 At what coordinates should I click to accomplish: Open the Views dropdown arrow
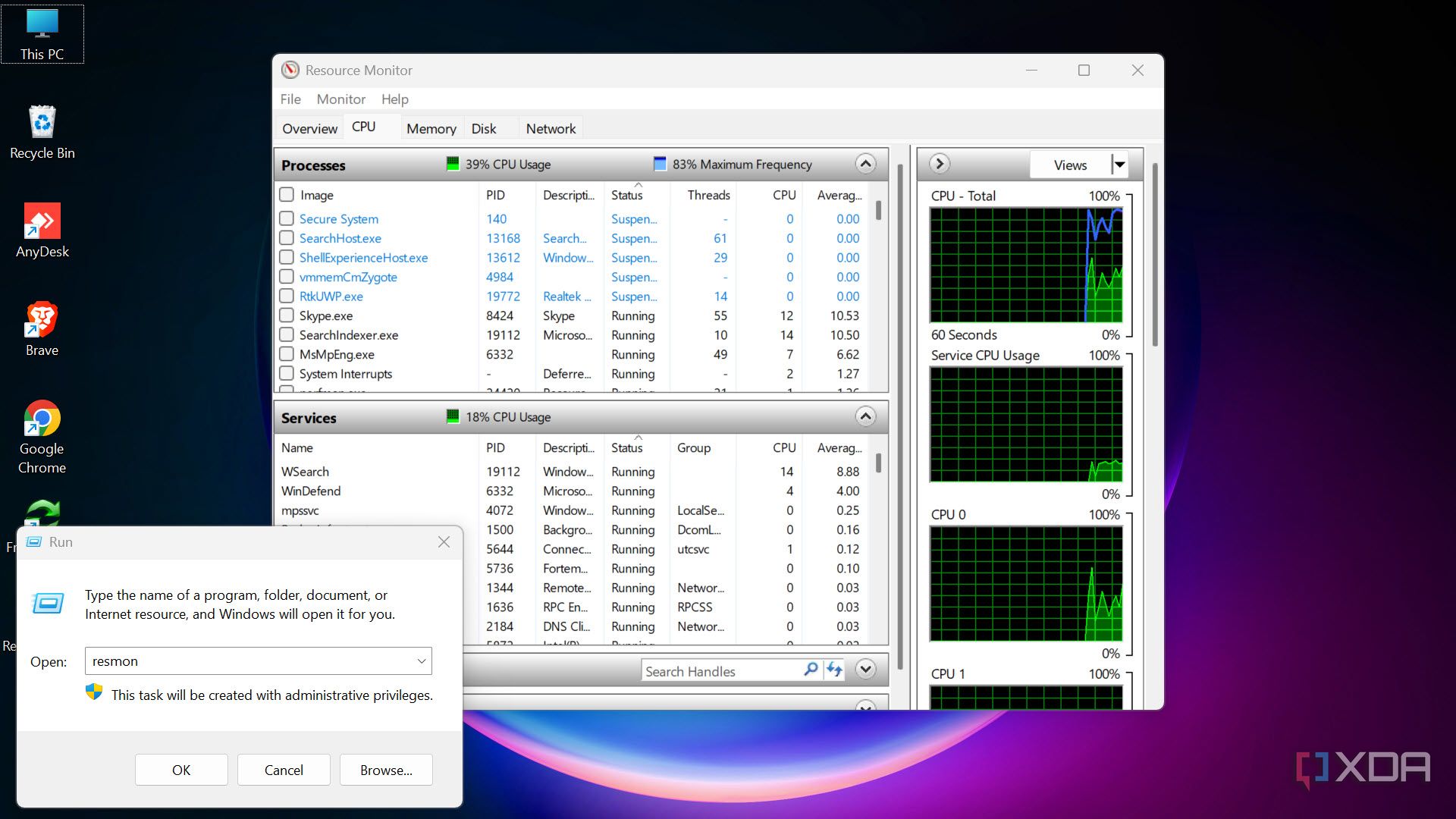[1119, 165]
